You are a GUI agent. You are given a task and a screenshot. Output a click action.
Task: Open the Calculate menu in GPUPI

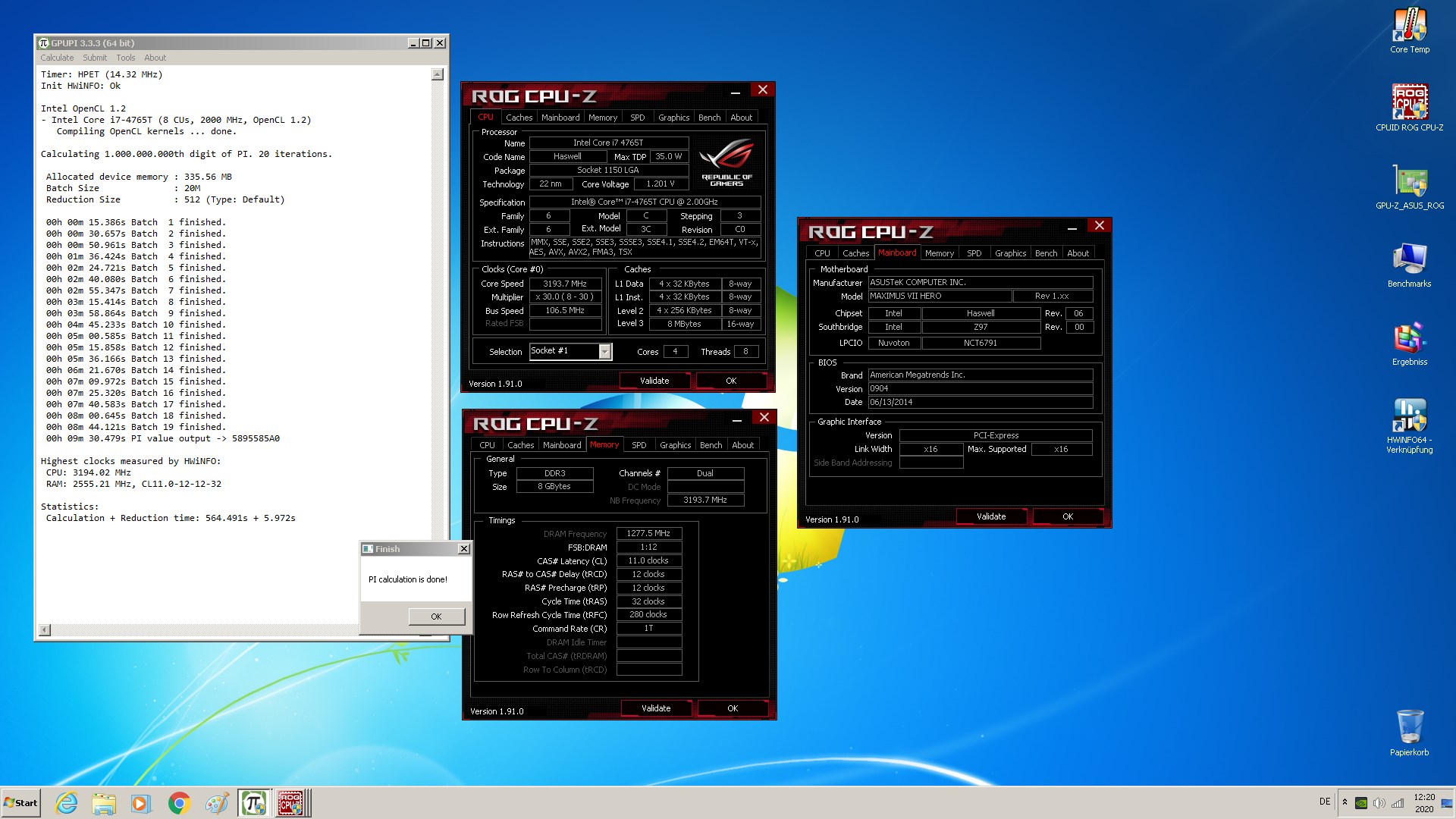tap(57, 58)
